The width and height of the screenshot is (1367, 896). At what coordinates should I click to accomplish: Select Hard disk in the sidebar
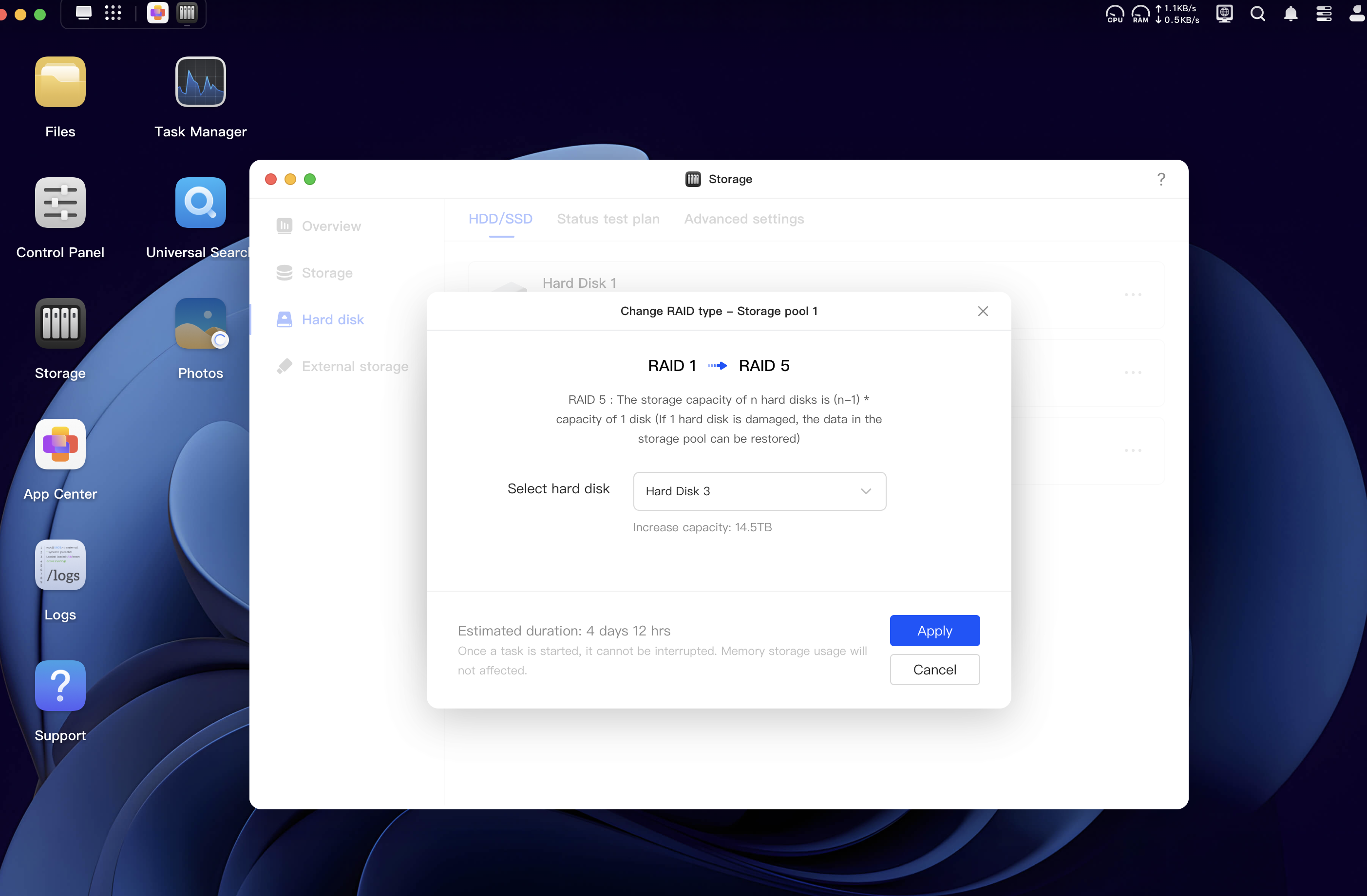pos(320,320)
